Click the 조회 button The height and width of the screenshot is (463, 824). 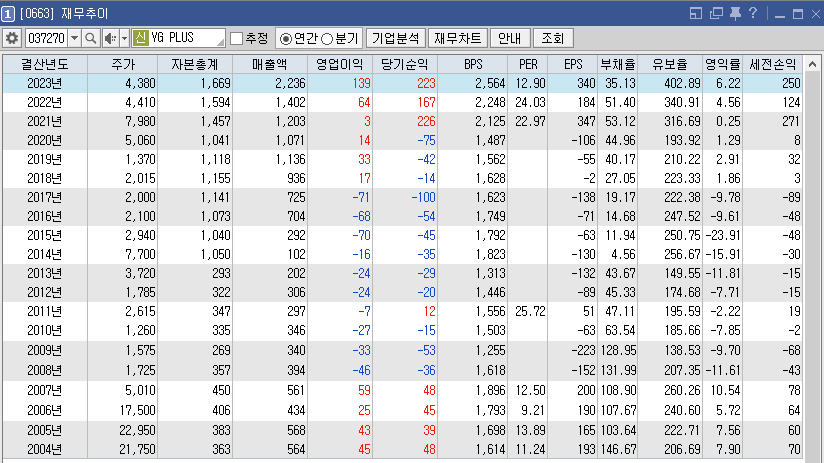[x=553, y=38]
